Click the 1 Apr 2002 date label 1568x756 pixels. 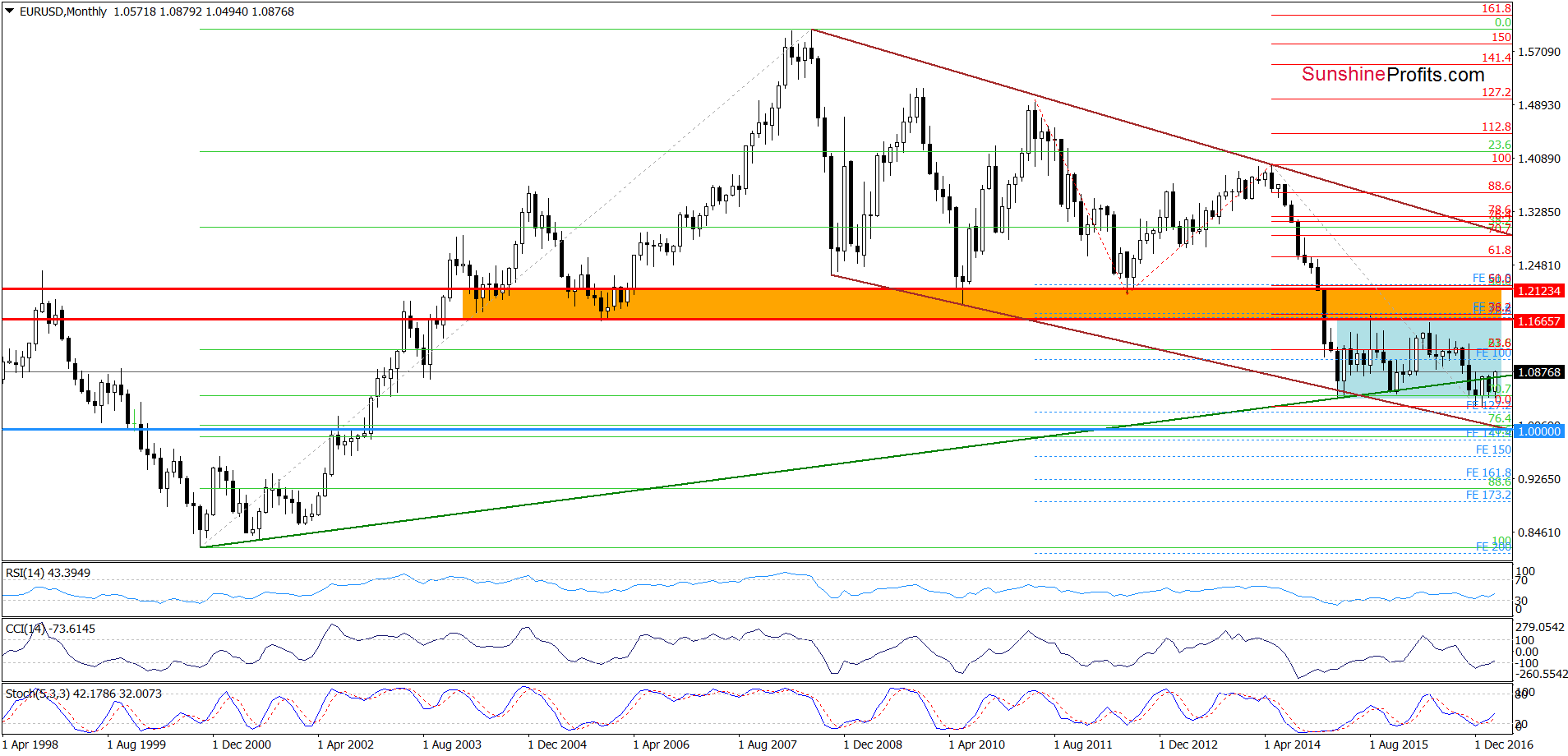pyautogui.click(x=346, y=744)
